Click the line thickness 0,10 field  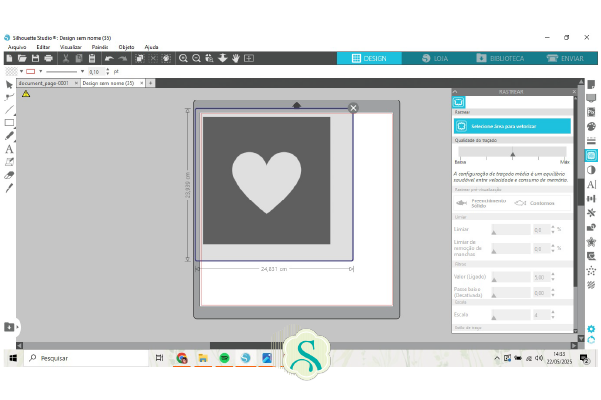(96, 72)
